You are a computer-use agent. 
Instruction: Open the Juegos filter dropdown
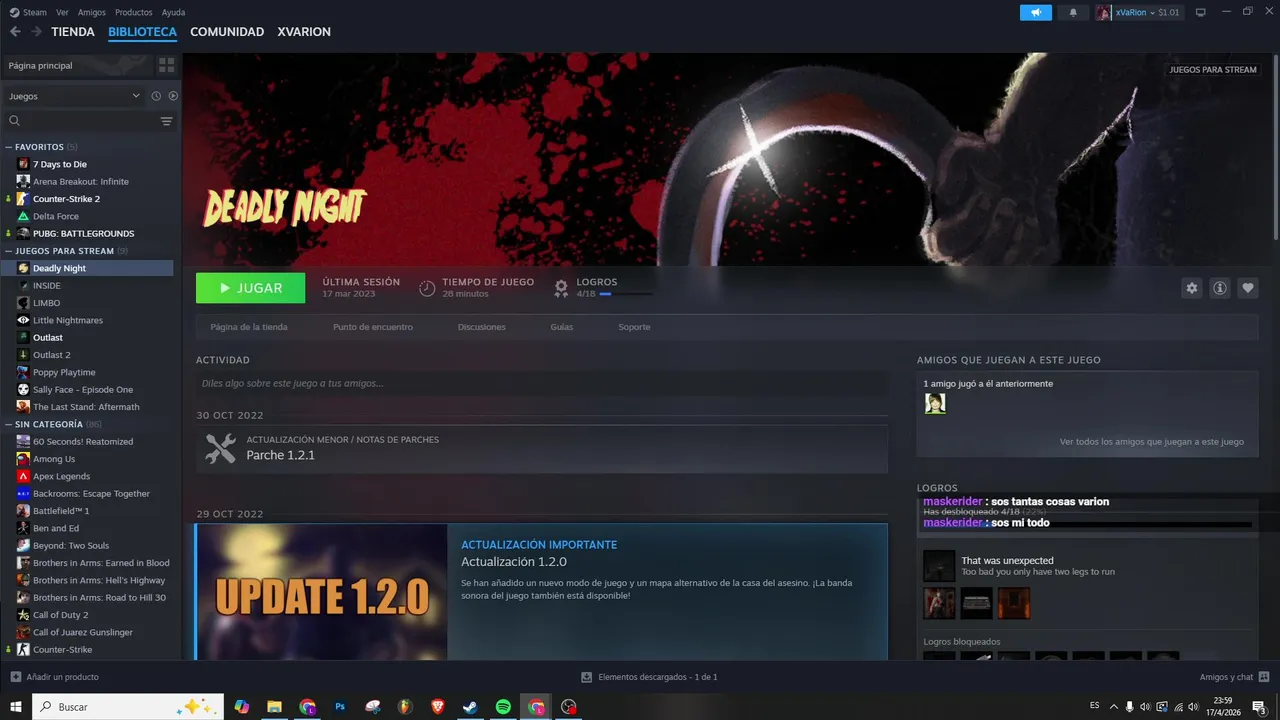(74, 96)
